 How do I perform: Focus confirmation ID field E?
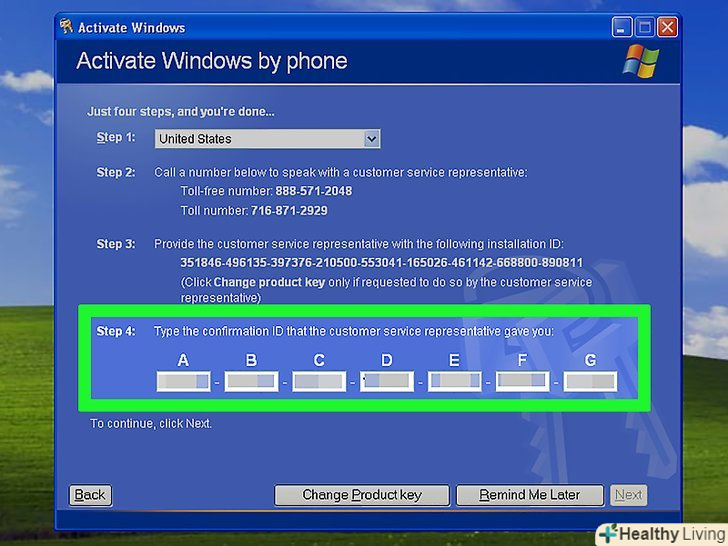(x=455, y=381)
